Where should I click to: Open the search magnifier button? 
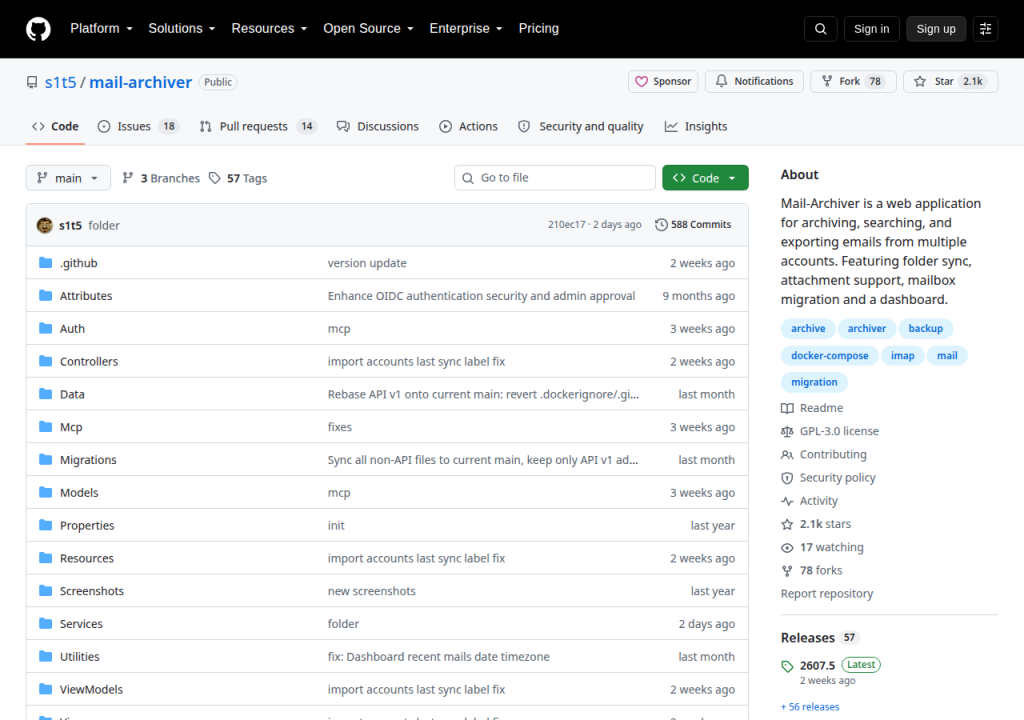820,29
